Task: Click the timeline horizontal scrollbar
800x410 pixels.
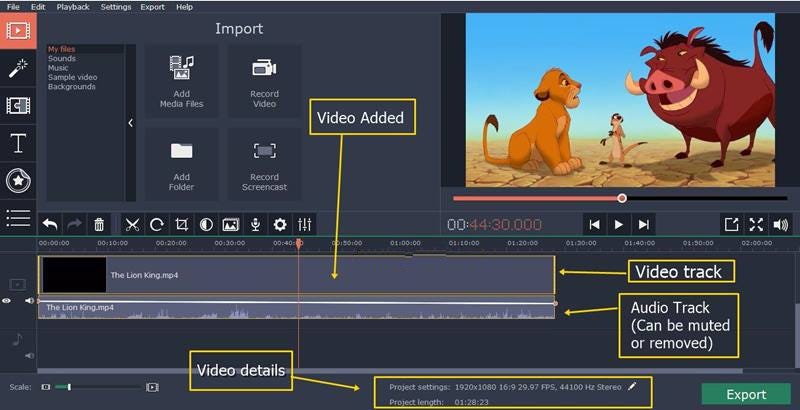Action: [390, 371]
